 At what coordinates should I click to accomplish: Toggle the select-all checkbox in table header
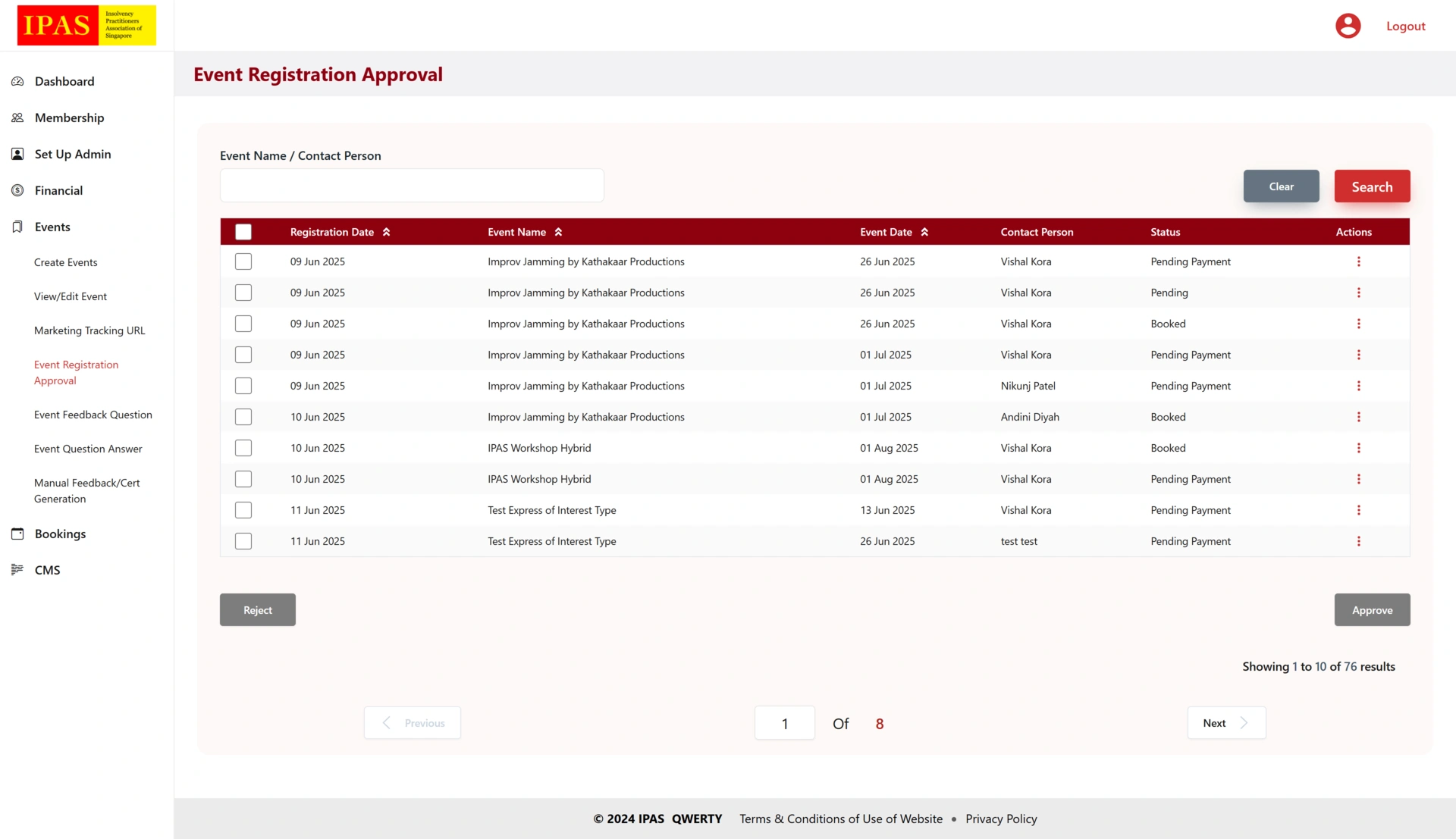pyautogui.click(x=243, y=232)
